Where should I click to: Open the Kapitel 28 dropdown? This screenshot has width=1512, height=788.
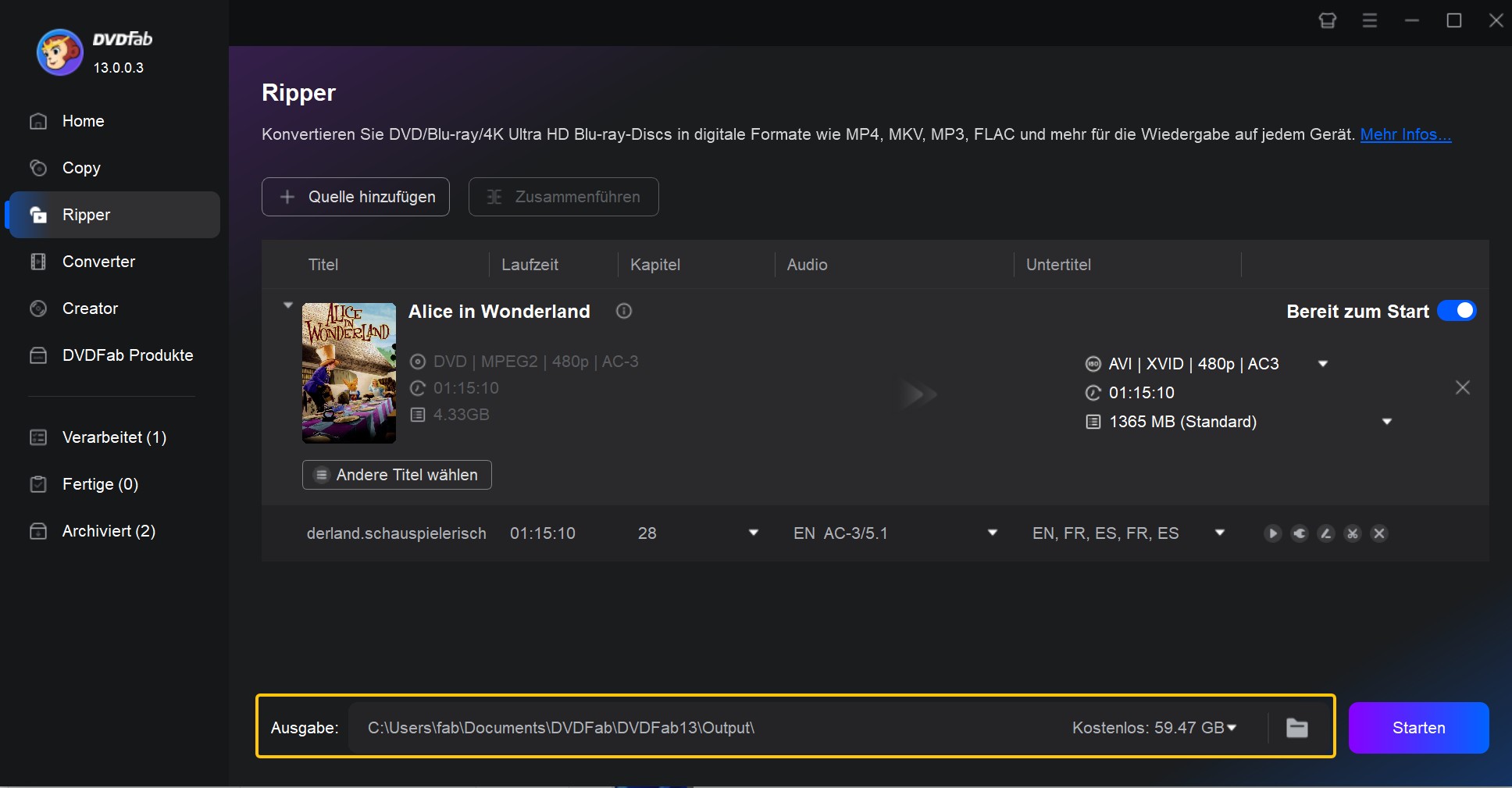tap(754, 533)
